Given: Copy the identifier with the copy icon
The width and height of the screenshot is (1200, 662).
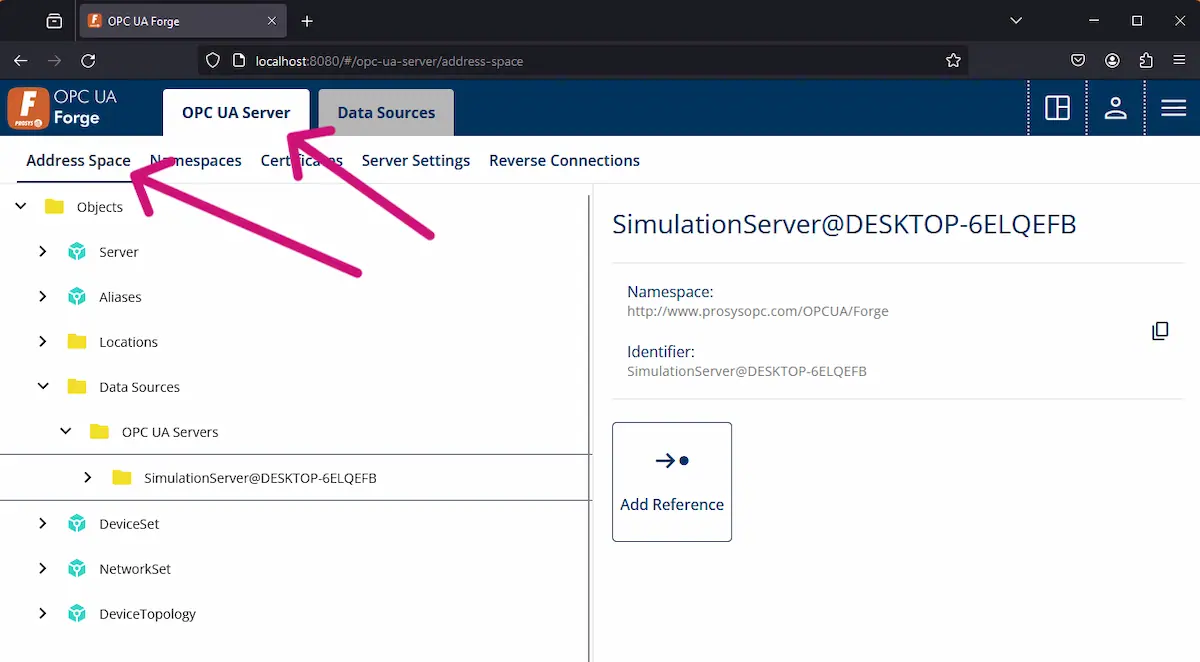Looking at the screenshot, I should (1160, 331).
